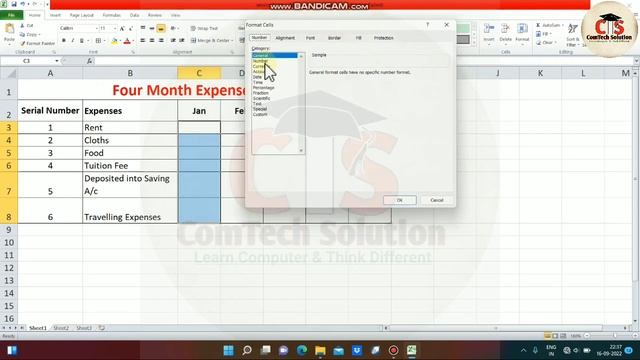This screenshot has height=360, width=640.
Task: Click the Format Painter tool
Action: pos(38,43)
